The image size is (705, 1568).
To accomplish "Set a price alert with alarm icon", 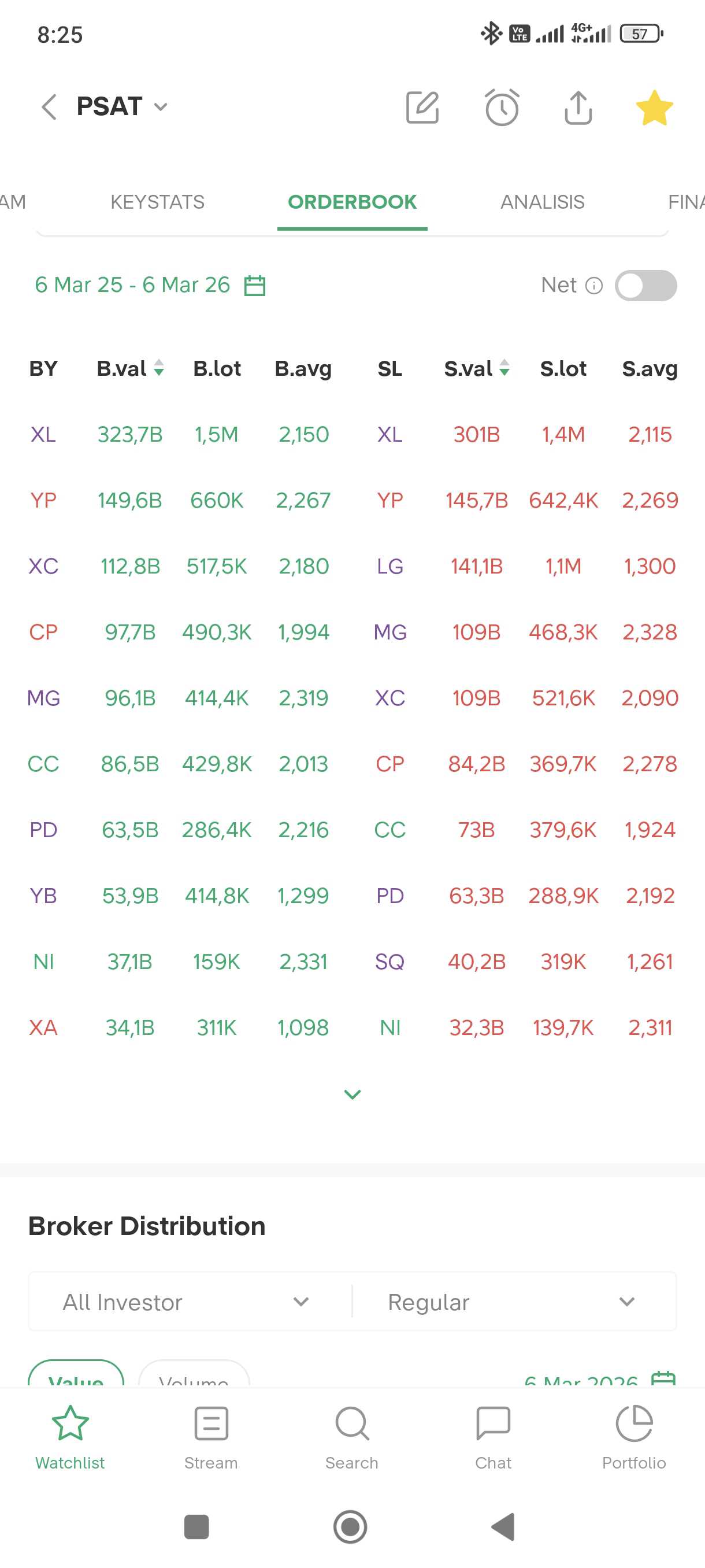I will click(x=502, y=108).
